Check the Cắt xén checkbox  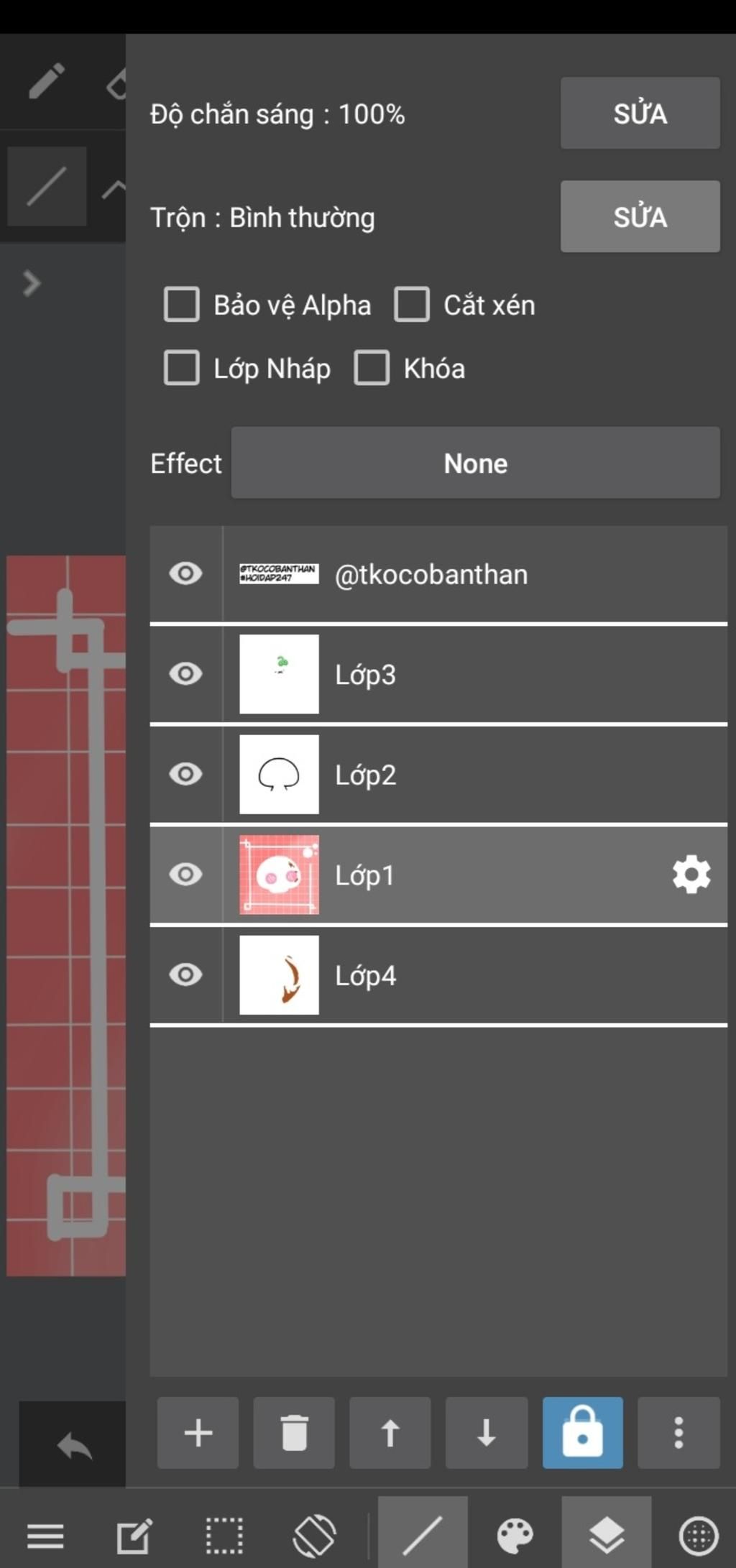pyautogui.click(x=411, y=304)
